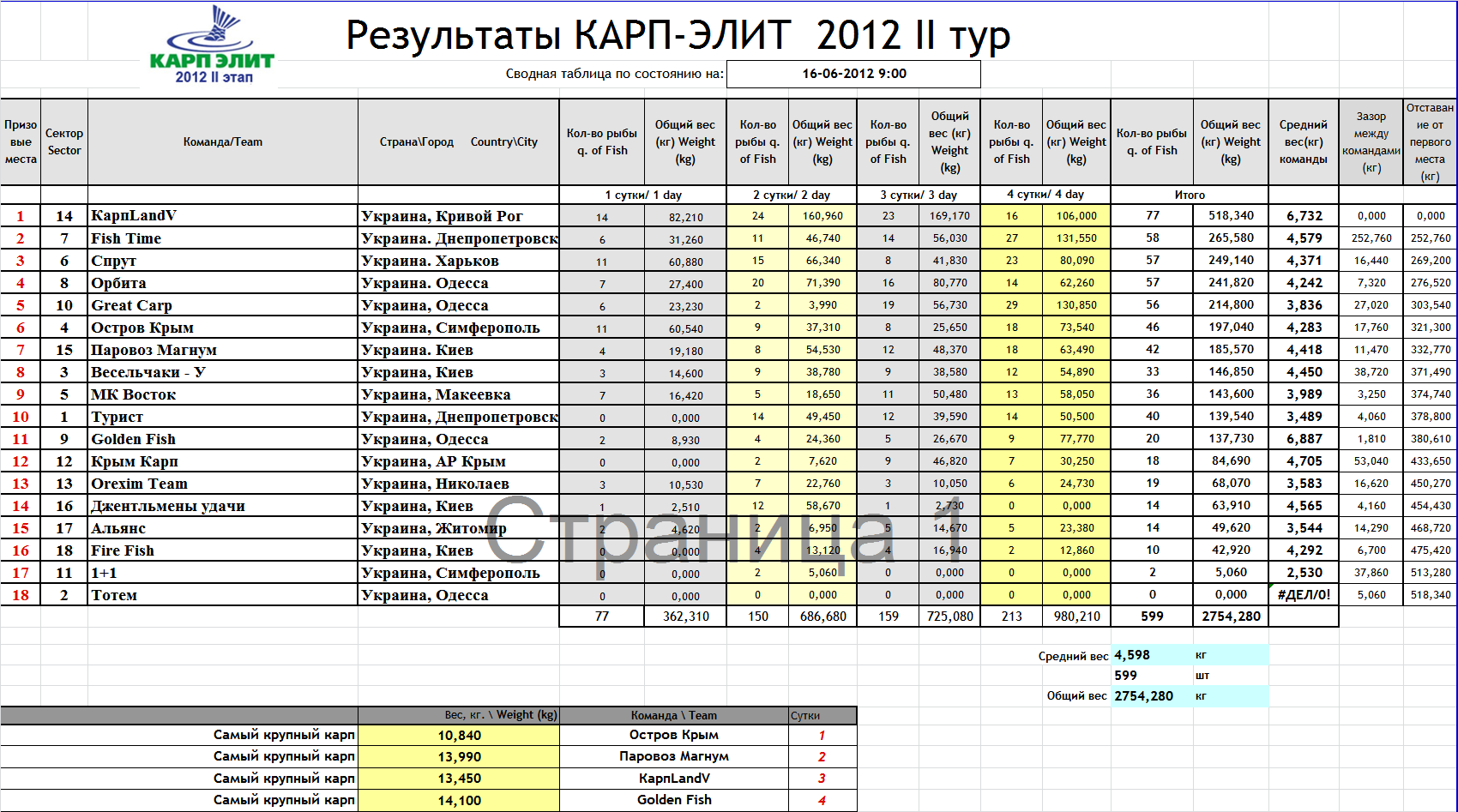Select the total weight cell 265,580

point(1231,238)
